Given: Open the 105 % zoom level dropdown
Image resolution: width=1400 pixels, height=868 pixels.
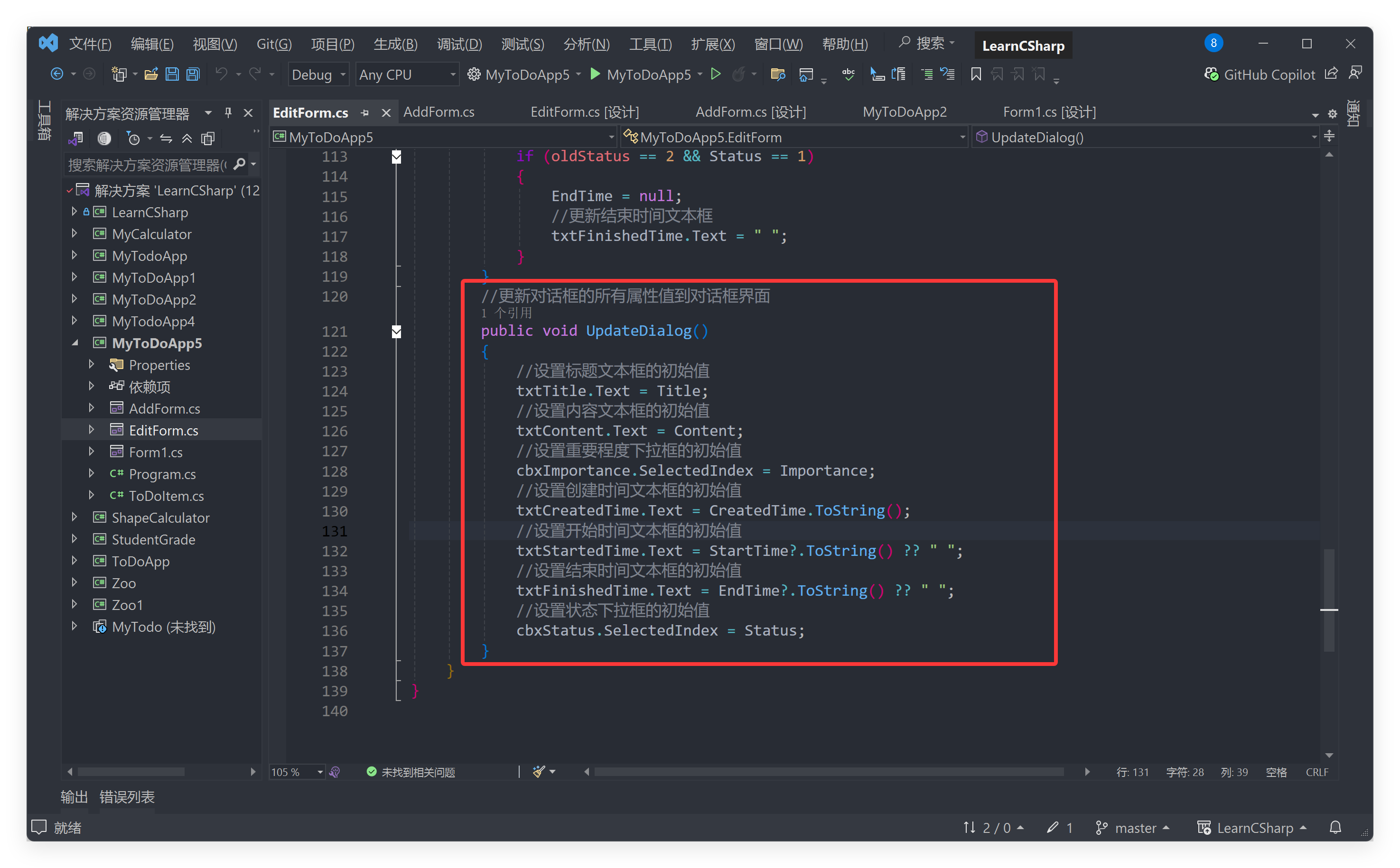Looking at the screenshot, I should [x=298, y=772].
